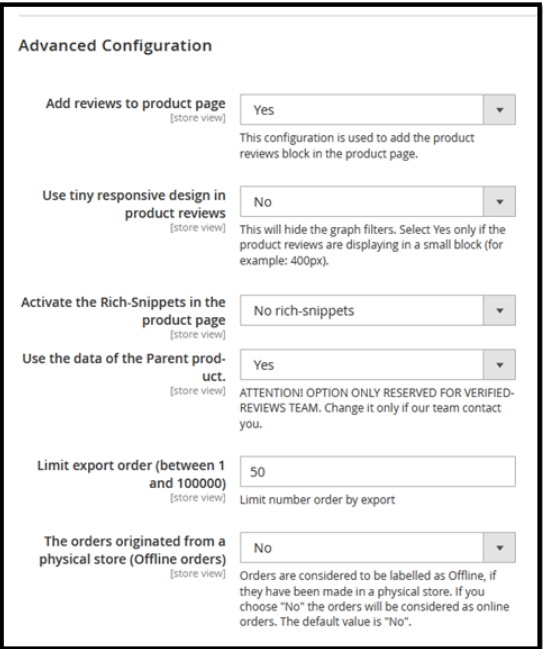Click the Advanced Configuration section heading
The image size is (543, 649).
point(115,46)
